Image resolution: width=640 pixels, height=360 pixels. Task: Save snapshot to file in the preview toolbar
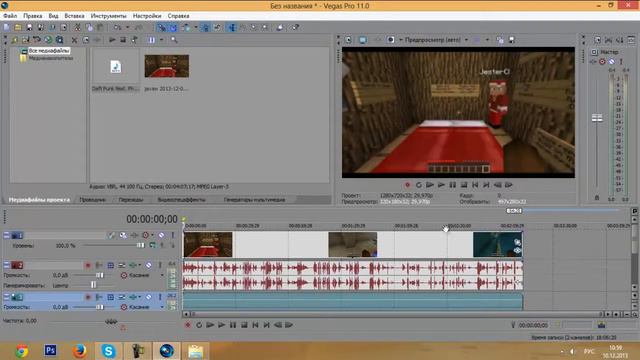[511, 40]
